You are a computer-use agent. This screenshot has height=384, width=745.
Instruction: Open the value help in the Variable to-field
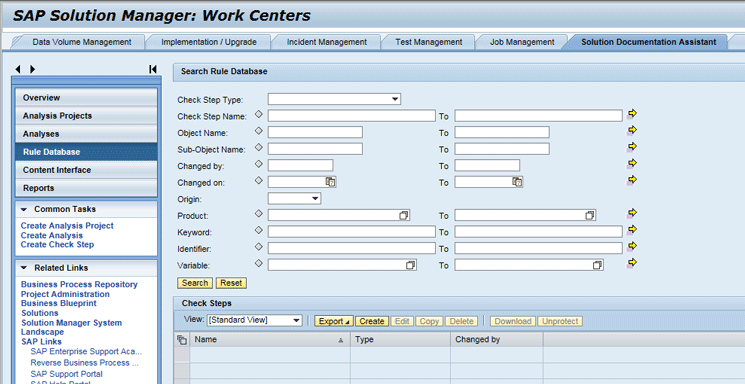[x=598, y=265]
